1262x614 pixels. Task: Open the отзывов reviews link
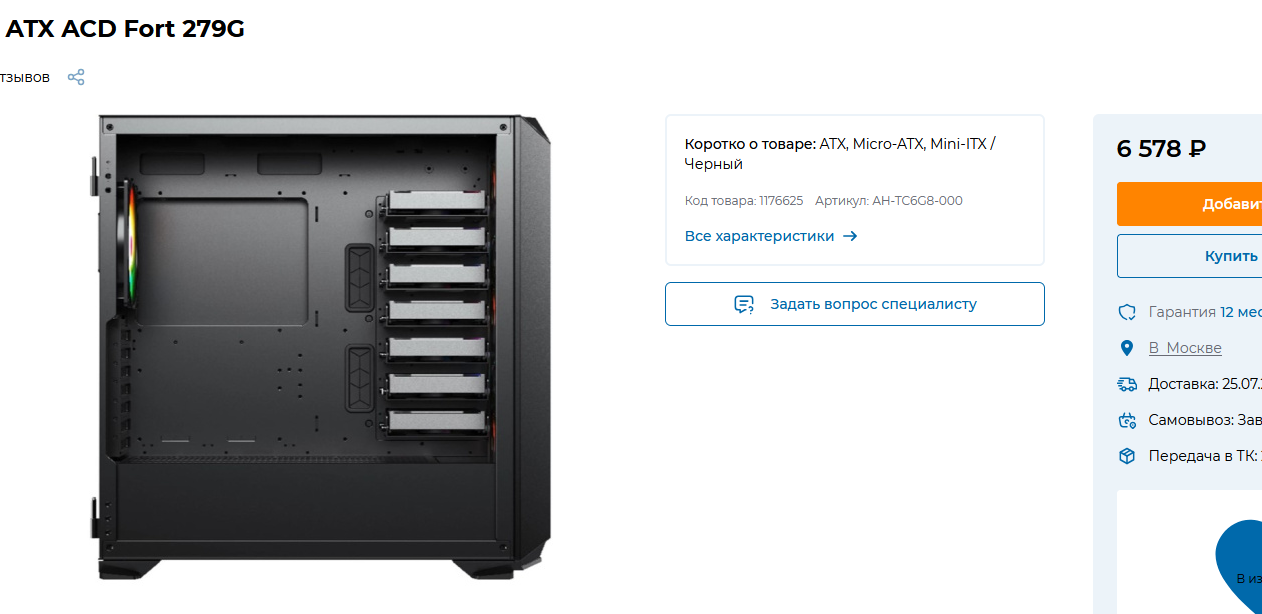click(25, 77)
